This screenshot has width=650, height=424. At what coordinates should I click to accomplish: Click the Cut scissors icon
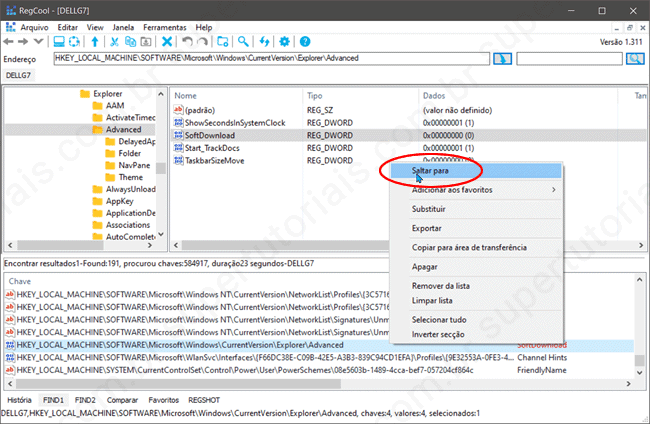(x=115, y=42)
